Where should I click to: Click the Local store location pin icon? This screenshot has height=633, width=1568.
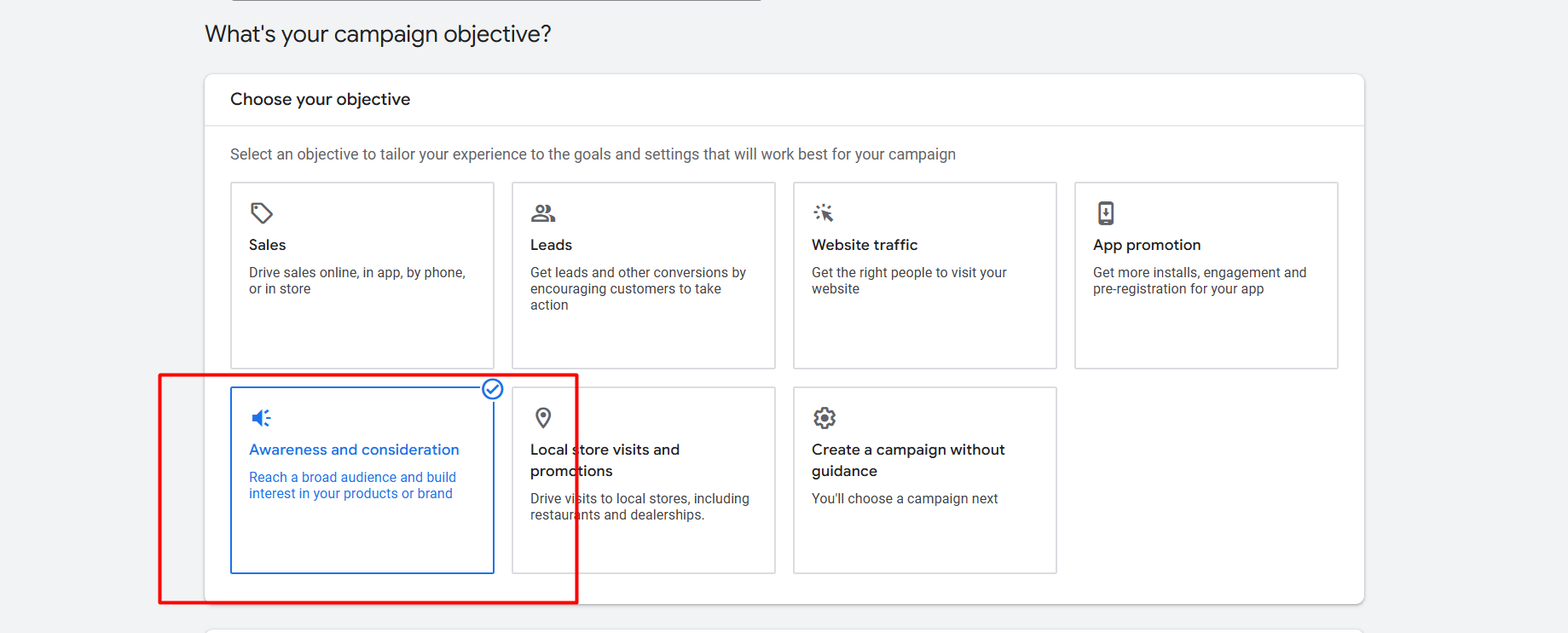543,417
